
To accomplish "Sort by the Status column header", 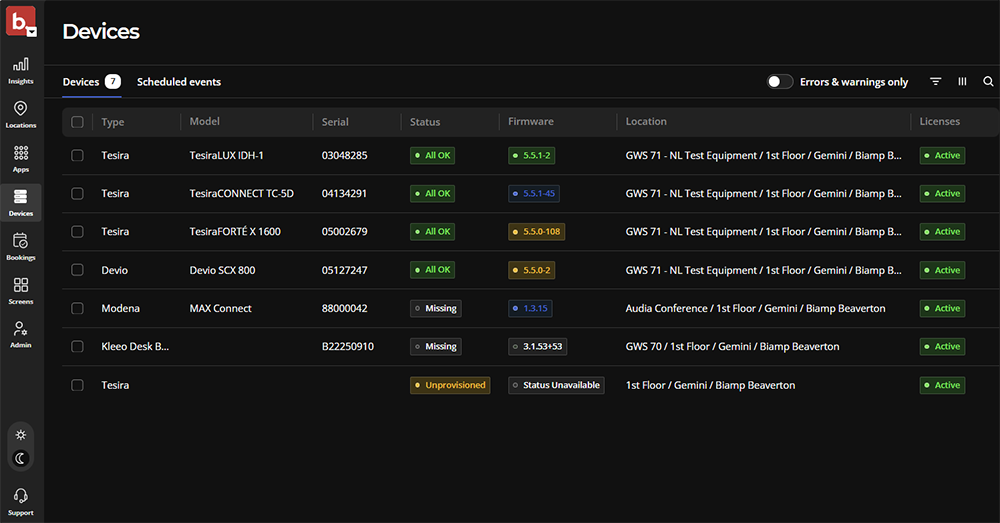I will (x=425, y=122).
